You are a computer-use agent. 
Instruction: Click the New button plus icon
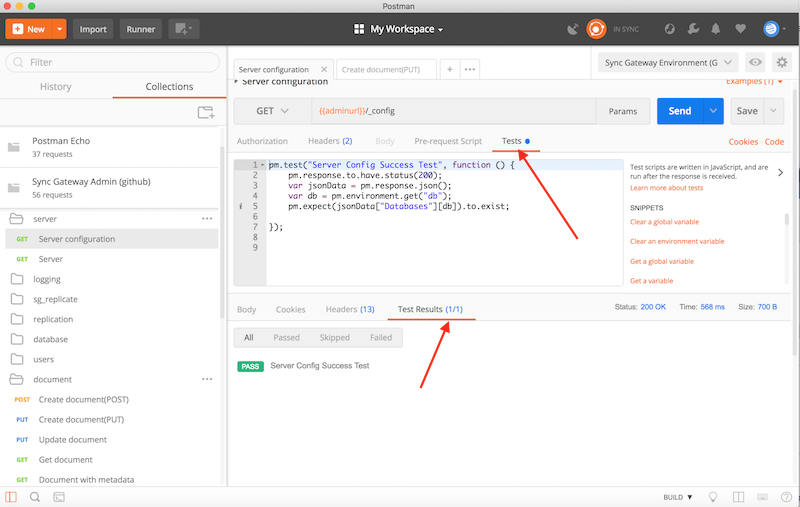(x=17, y=29)
